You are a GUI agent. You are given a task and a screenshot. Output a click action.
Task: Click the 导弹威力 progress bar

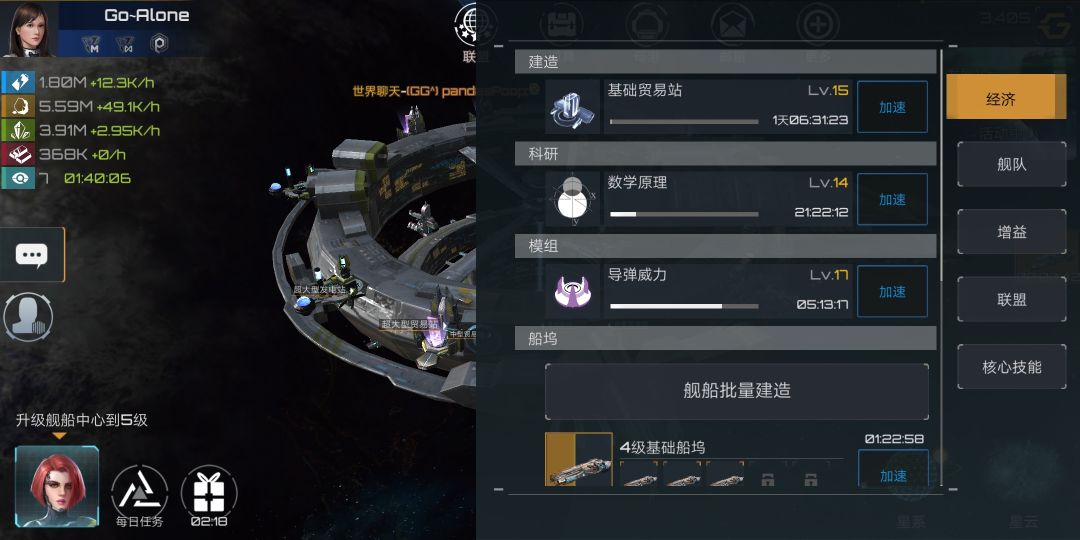click(x=684, y=306)
